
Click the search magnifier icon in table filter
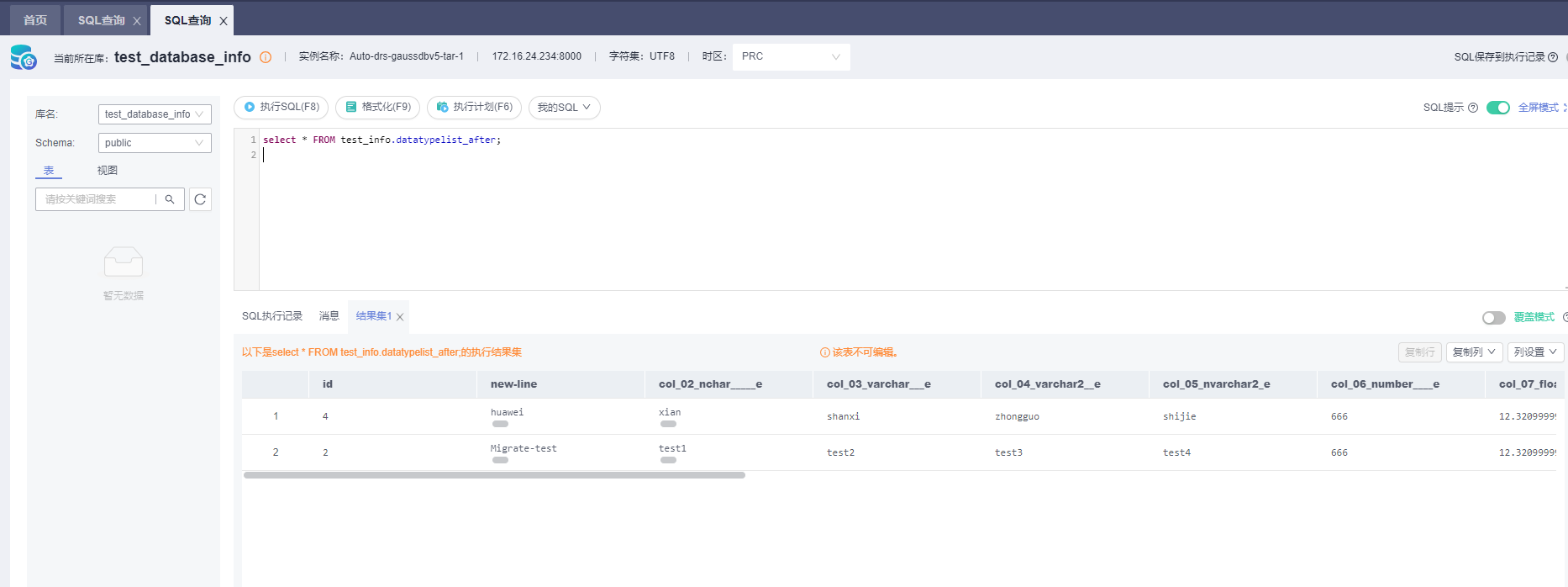(170, 199)
